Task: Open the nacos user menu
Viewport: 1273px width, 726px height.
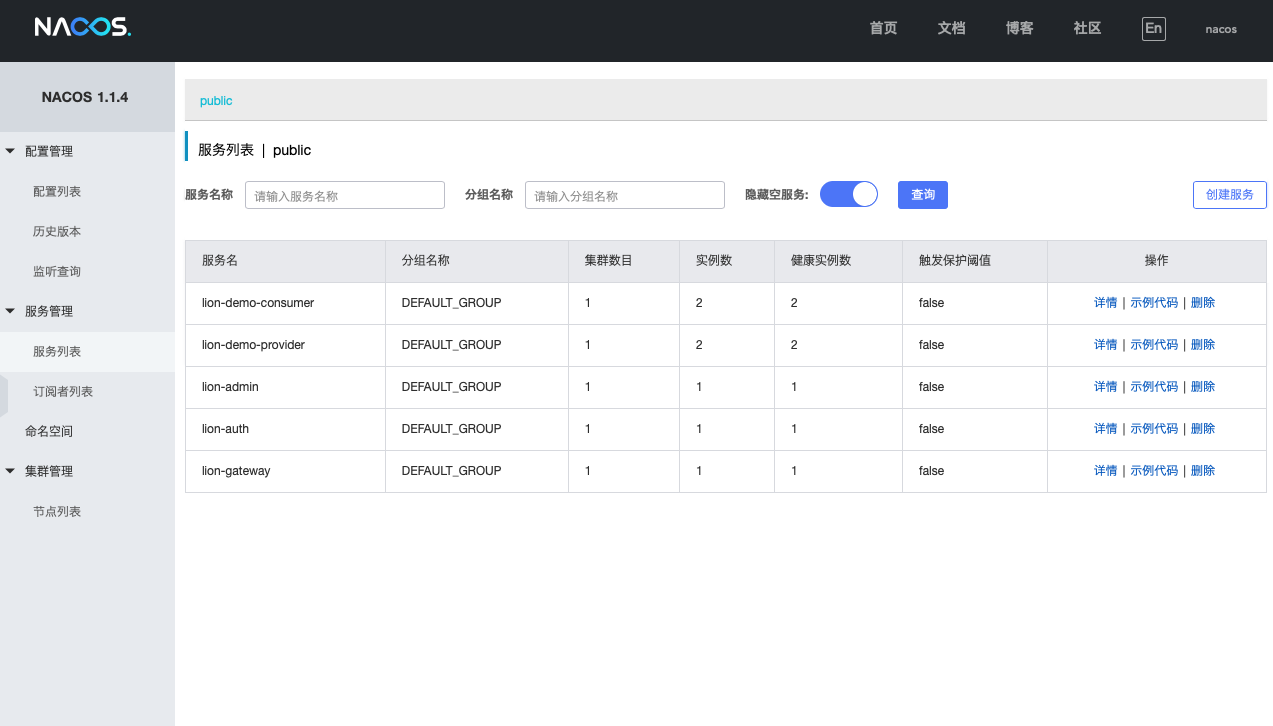Action: coord(1221,29)
